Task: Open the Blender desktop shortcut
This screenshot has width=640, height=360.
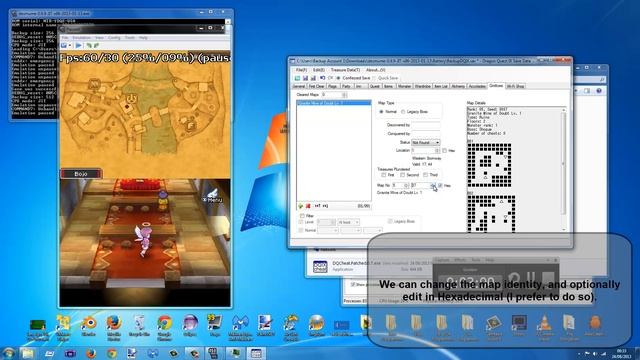Action: (x=89, y=325)
